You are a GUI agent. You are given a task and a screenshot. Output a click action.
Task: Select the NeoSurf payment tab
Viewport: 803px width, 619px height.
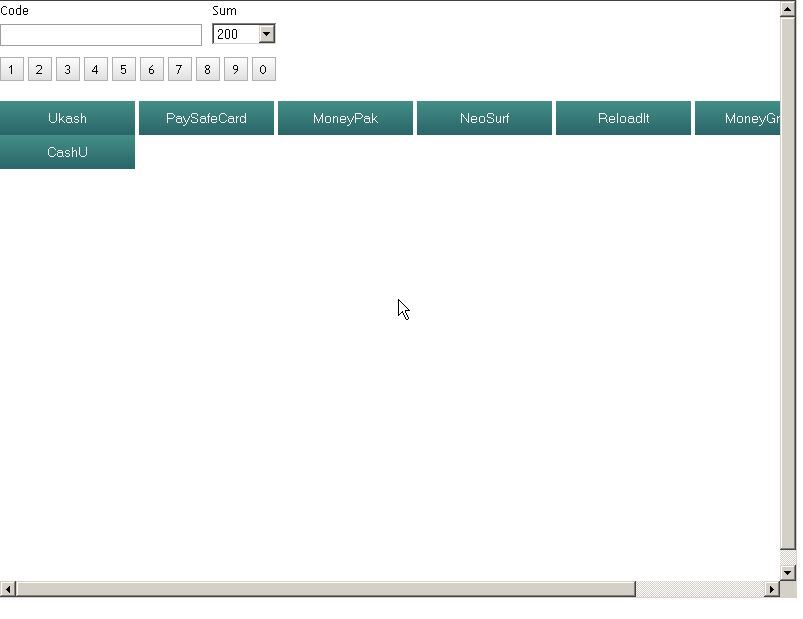click(x=484, y=118)
